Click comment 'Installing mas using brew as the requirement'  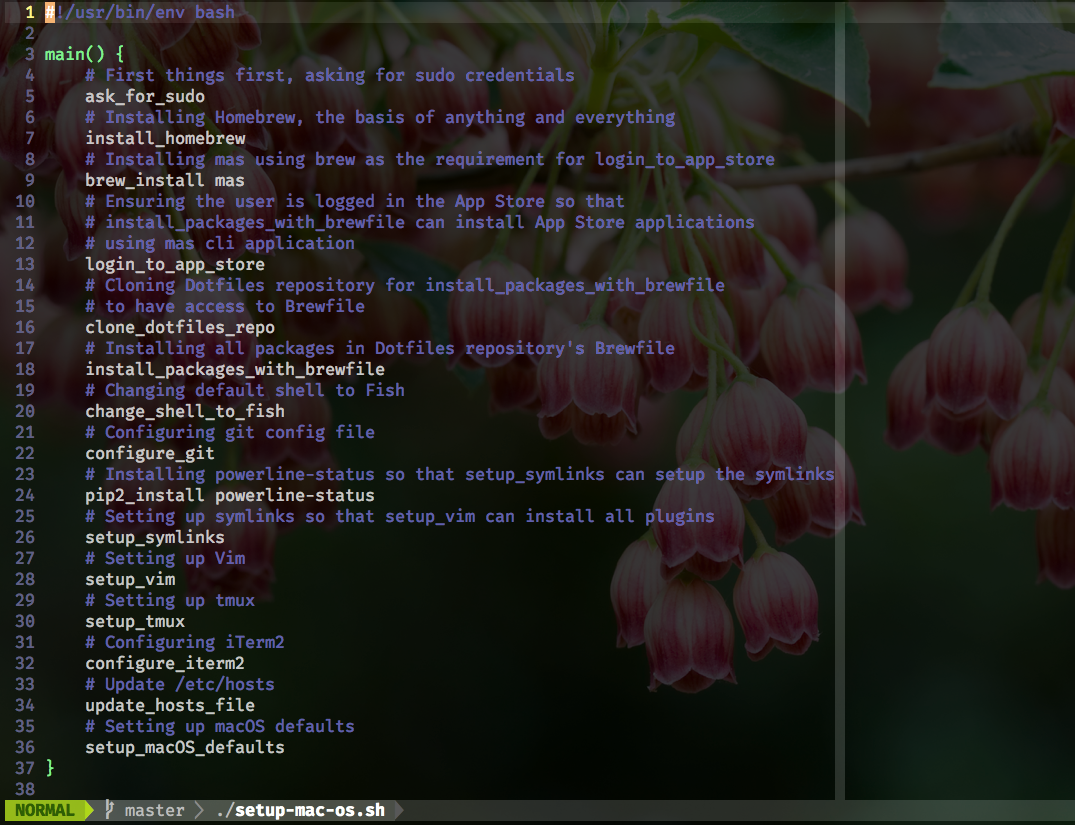[x=430, y=159]
